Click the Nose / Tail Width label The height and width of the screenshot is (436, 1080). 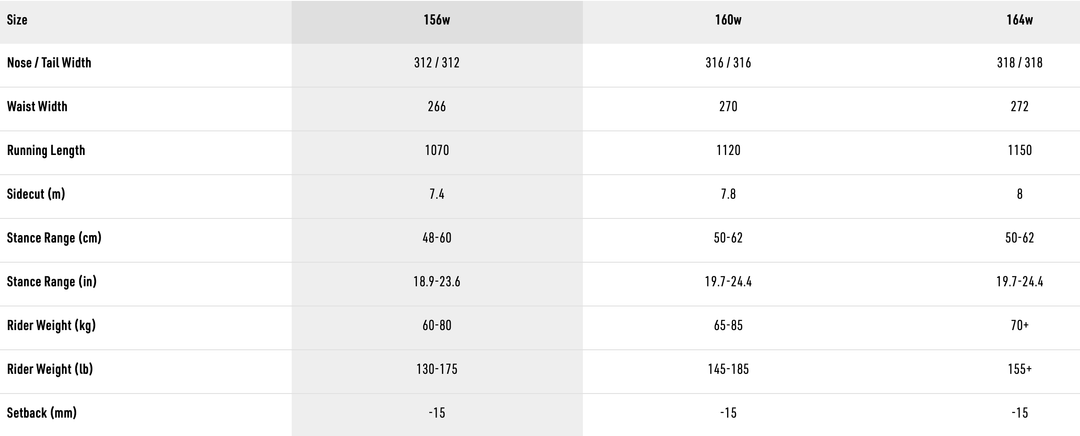pyautogui.click(x=49, y=63)
